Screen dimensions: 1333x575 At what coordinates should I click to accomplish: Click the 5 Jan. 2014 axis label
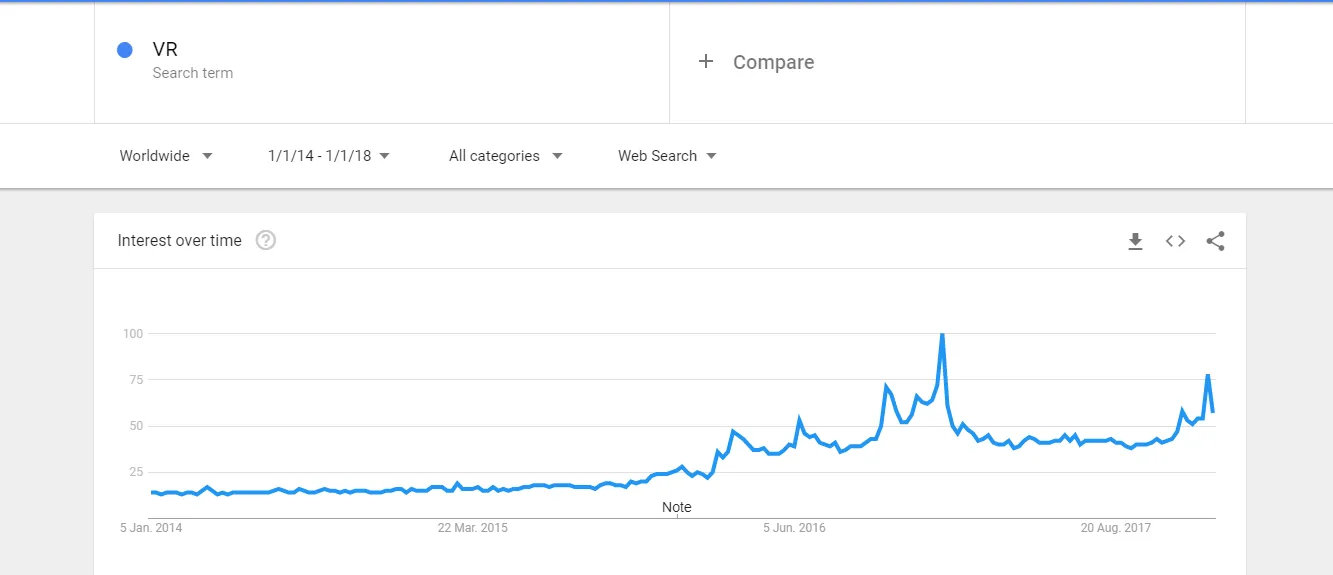click(151, 528)
